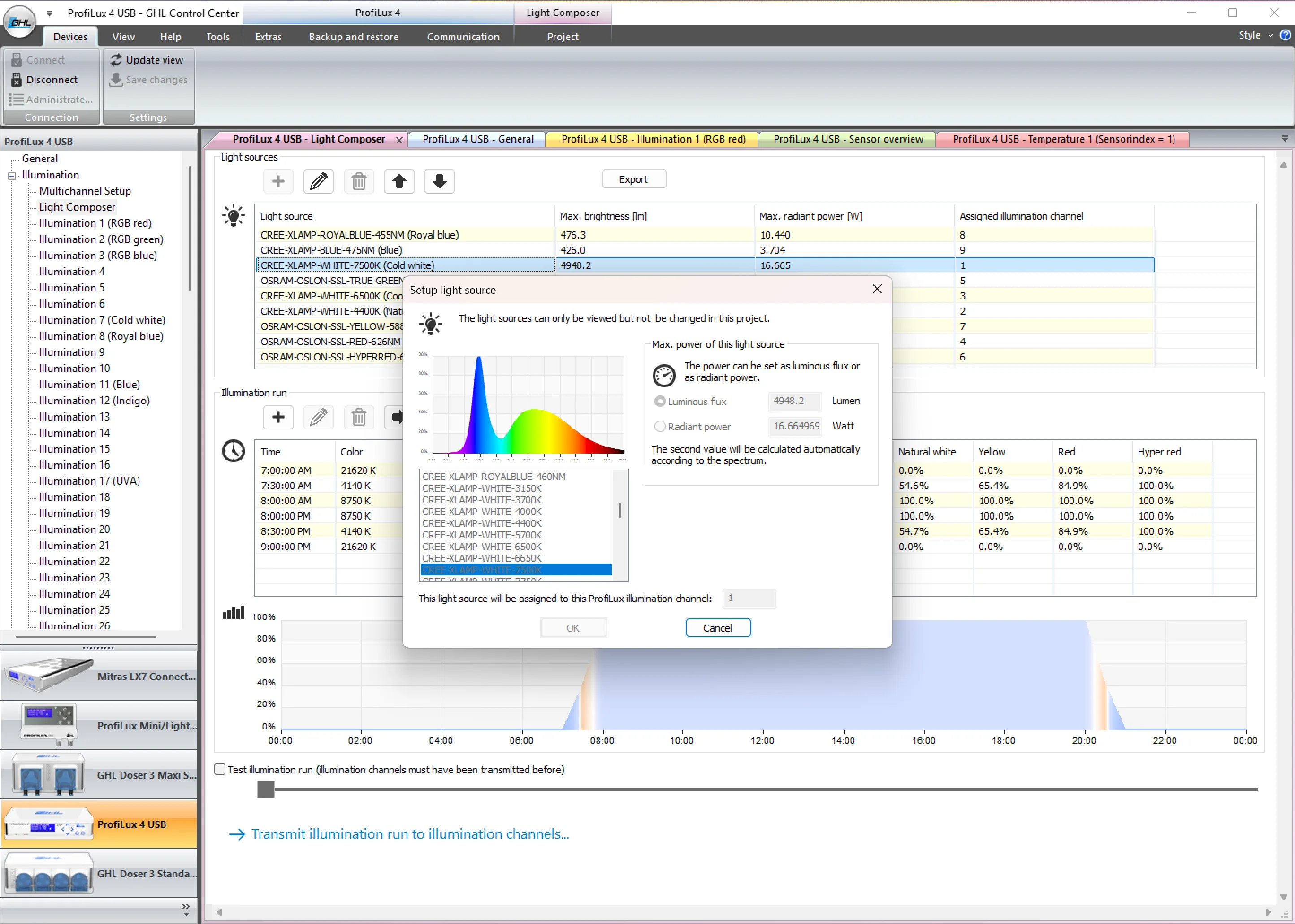Switch to ProfiLux 4 USB - Sensor overview tab
The width and height of the screenshot is (1295, 924).
coord(847,139)
